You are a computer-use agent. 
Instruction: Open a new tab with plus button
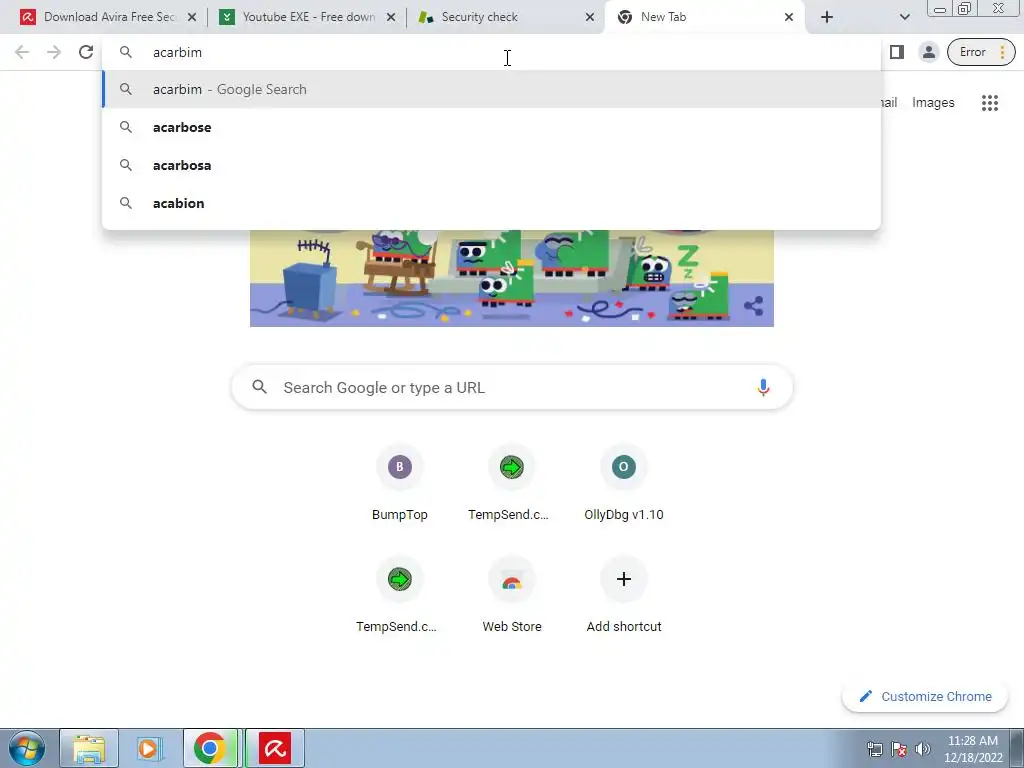click(x=827, y=18)
